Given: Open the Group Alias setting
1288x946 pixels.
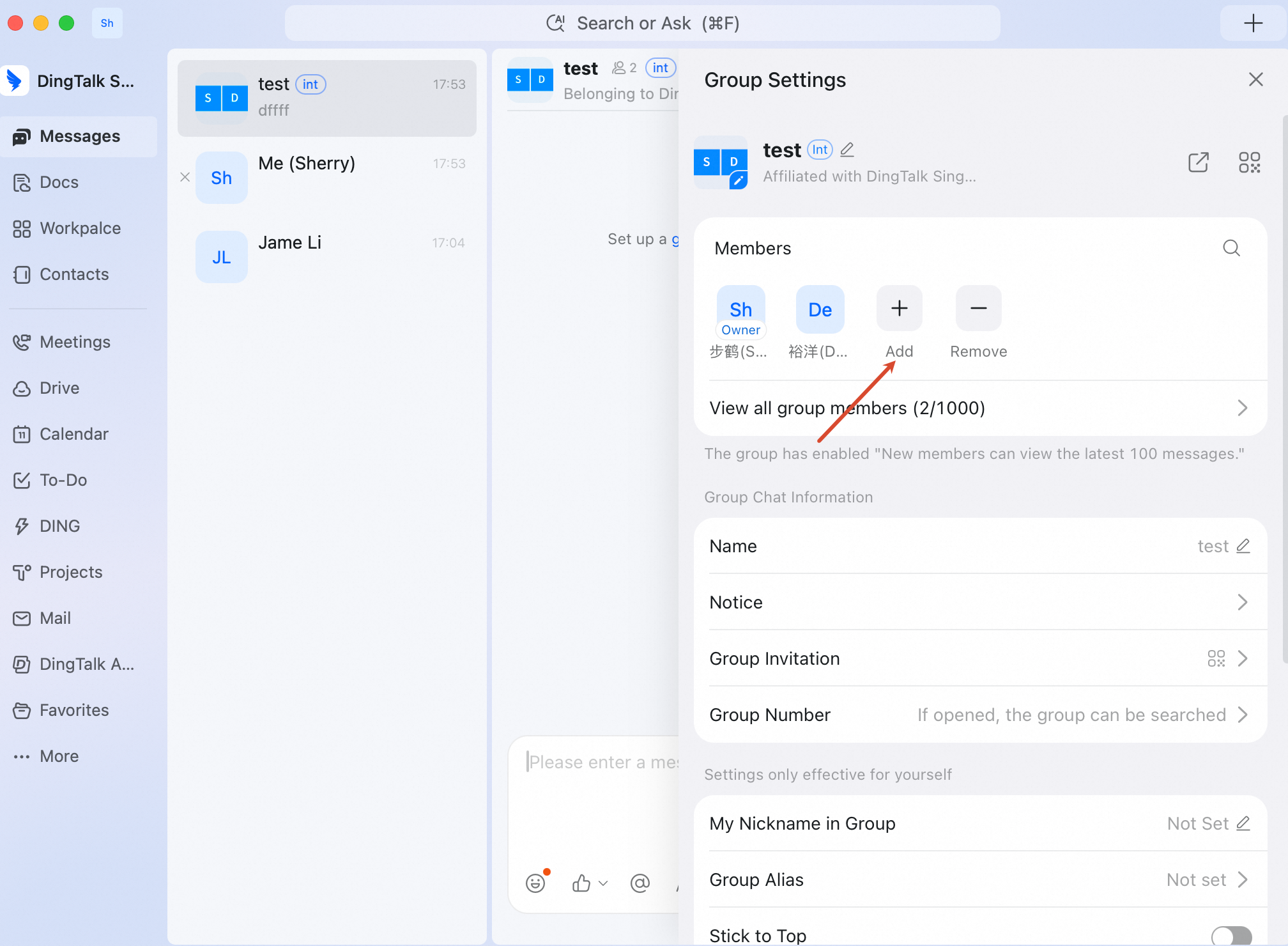Looking at the screenshot, I should coord(980,880).
